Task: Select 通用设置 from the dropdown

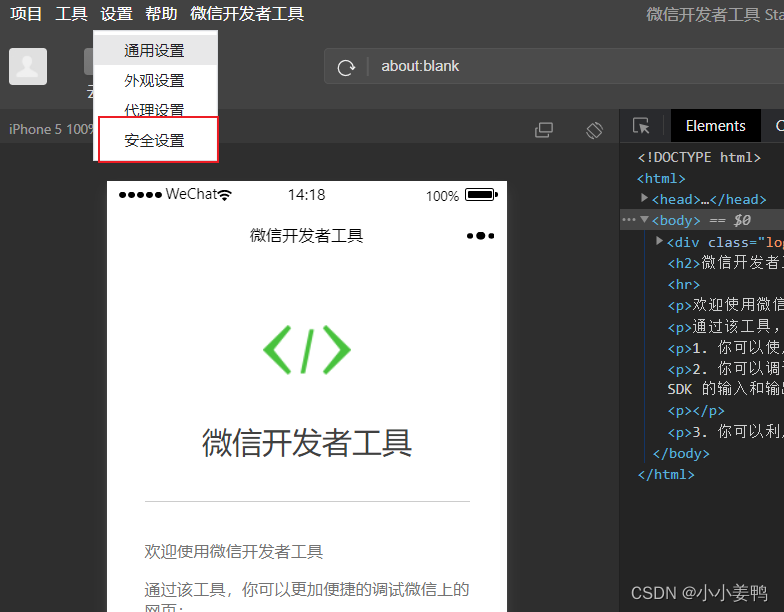Action: click(x=155, y=50)
